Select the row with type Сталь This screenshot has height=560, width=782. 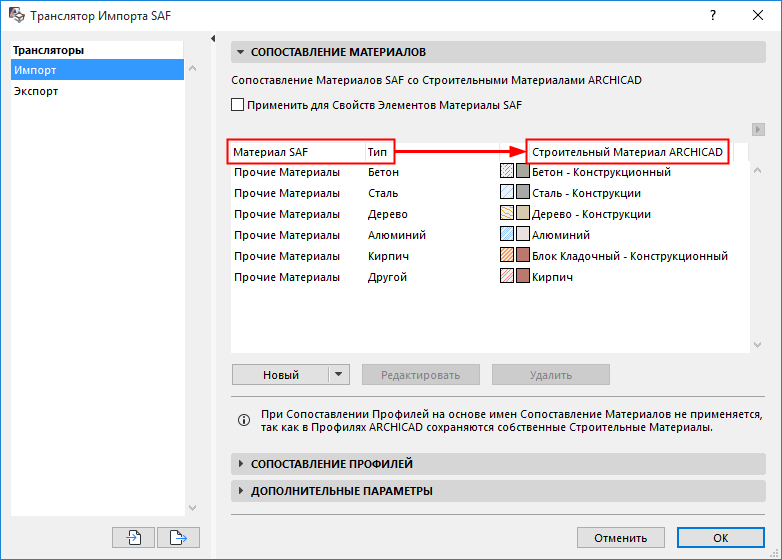point(490,193)
